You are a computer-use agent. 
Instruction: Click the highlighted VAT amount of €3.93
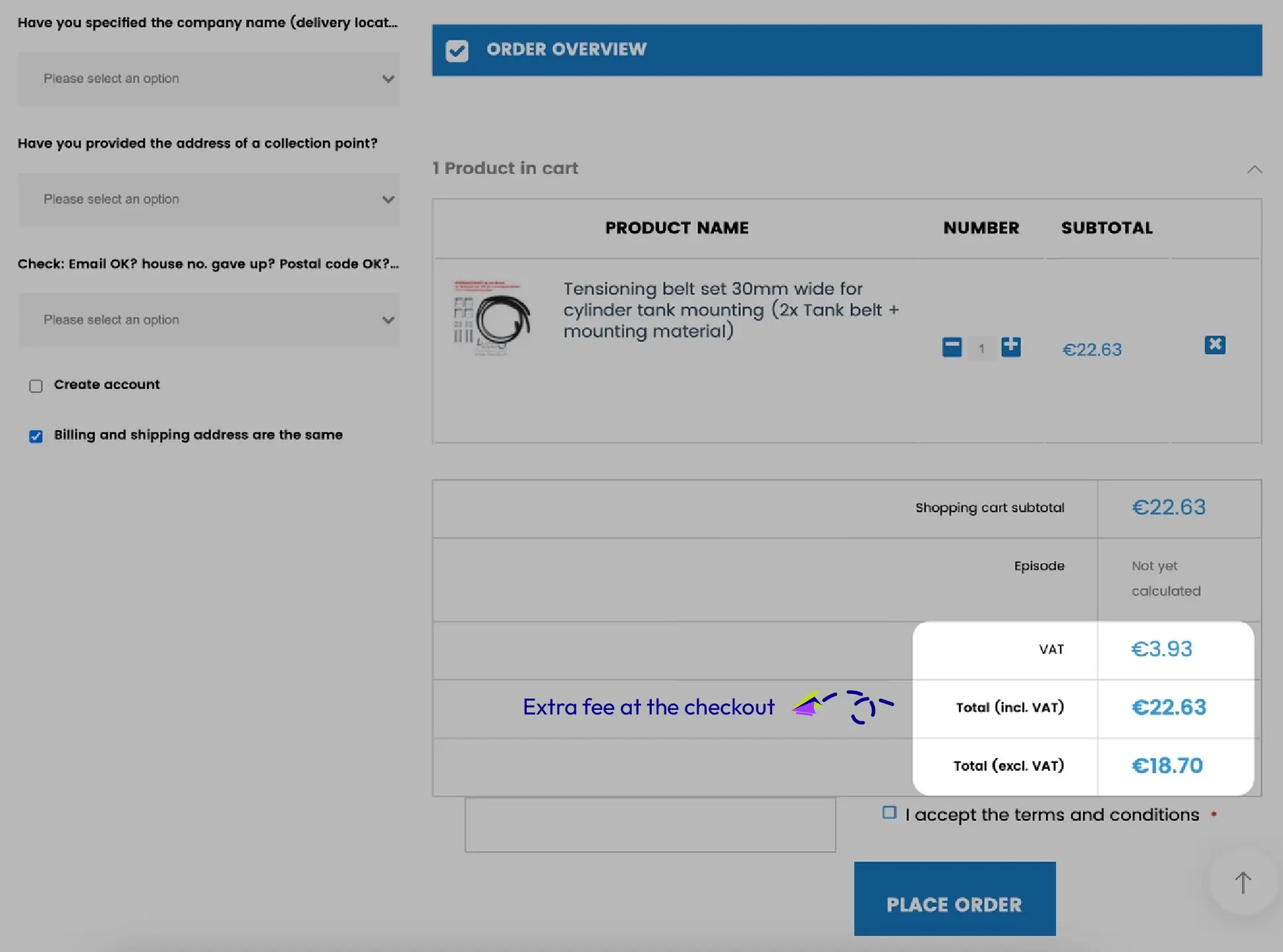pos(1161,649)
